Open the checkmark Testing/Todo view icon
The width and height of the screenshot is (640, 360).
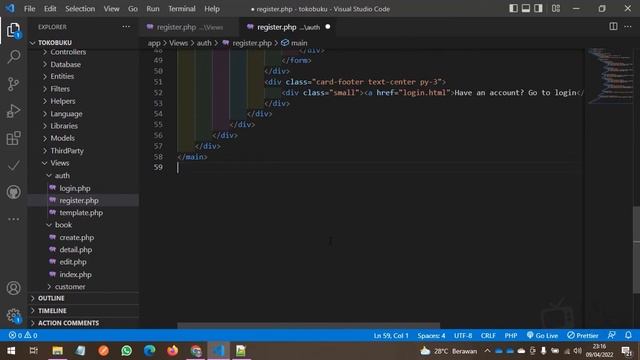(13, 165)
